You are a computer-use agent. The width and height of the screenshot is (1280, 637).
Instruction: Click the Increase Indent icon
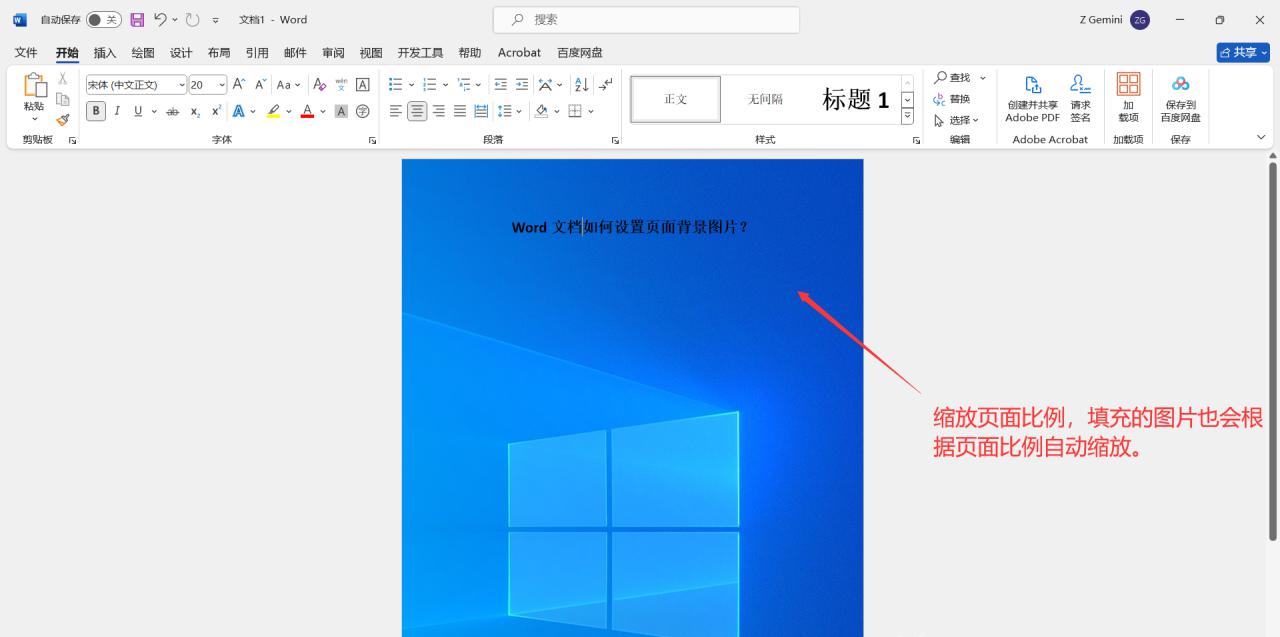tap(522, 85)
